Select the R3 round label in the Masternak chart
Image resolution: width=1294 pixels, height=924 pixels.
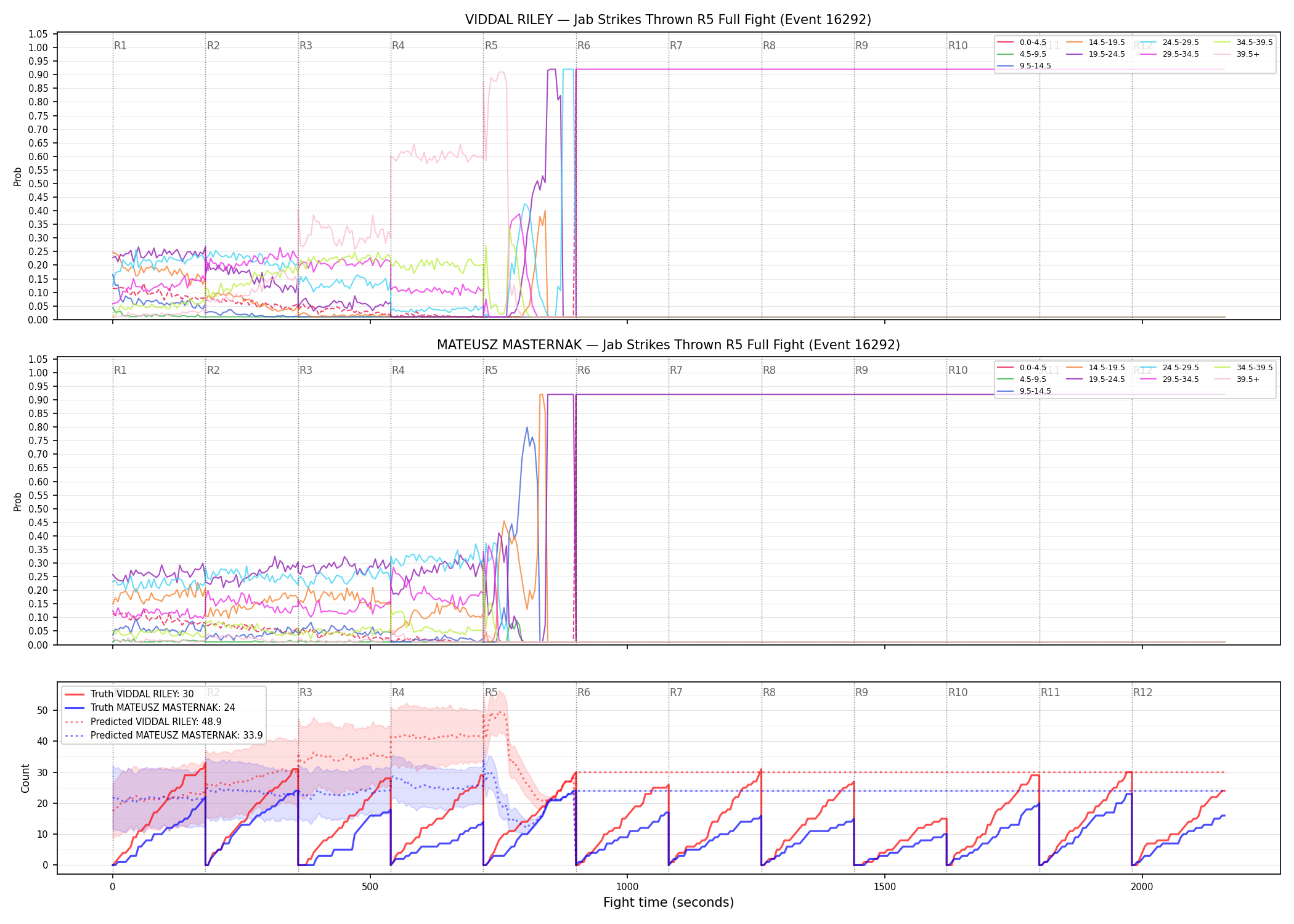click(x=306, y=370)
